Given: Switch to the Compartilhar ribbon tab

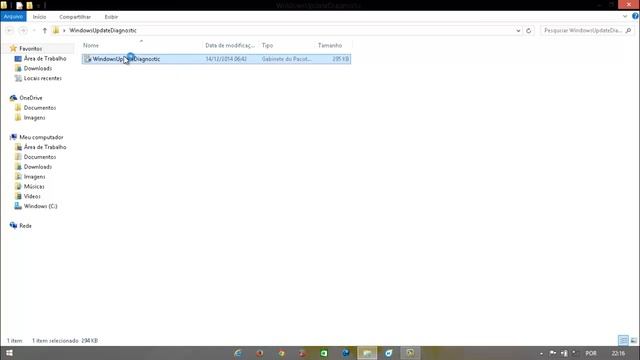Looking at the screenshot, I should (75, 17).
